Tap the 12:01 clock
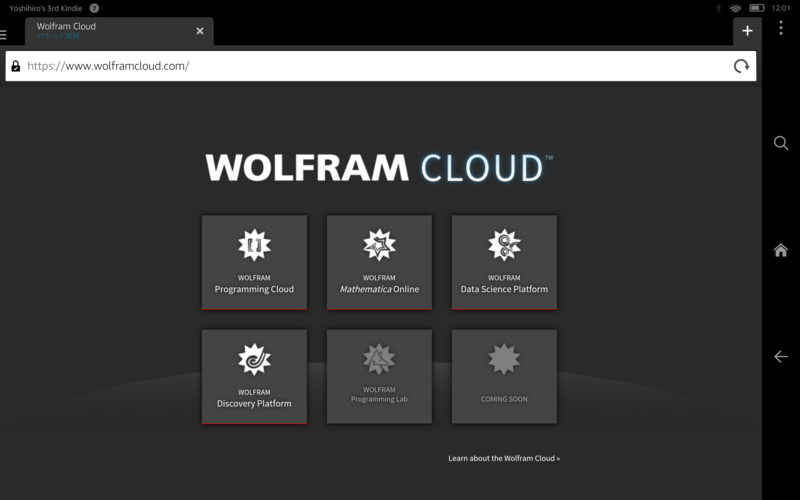Screen dimensions: 800x500 pos(781,8)
